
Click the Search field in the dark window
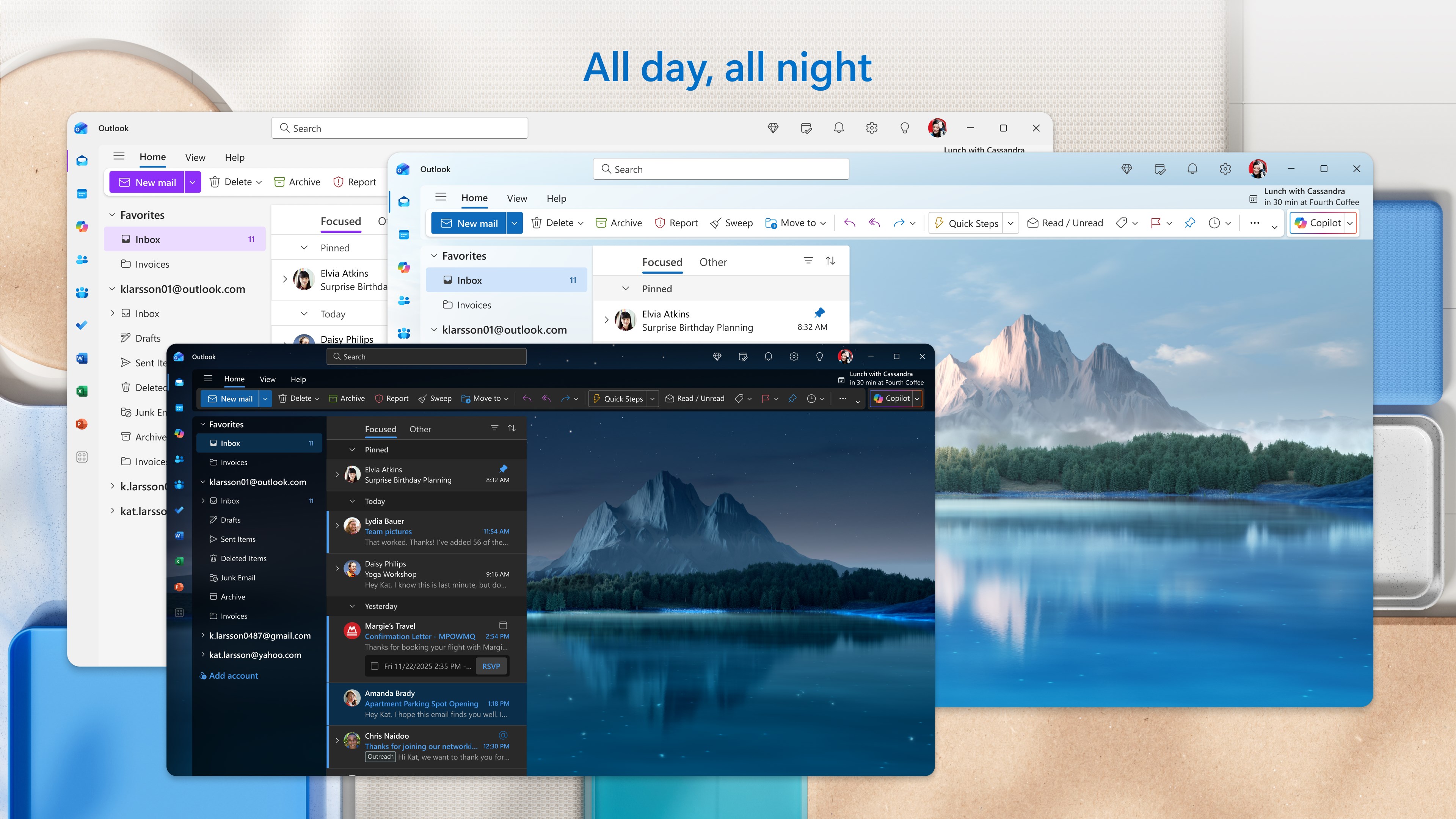[426, 356]
